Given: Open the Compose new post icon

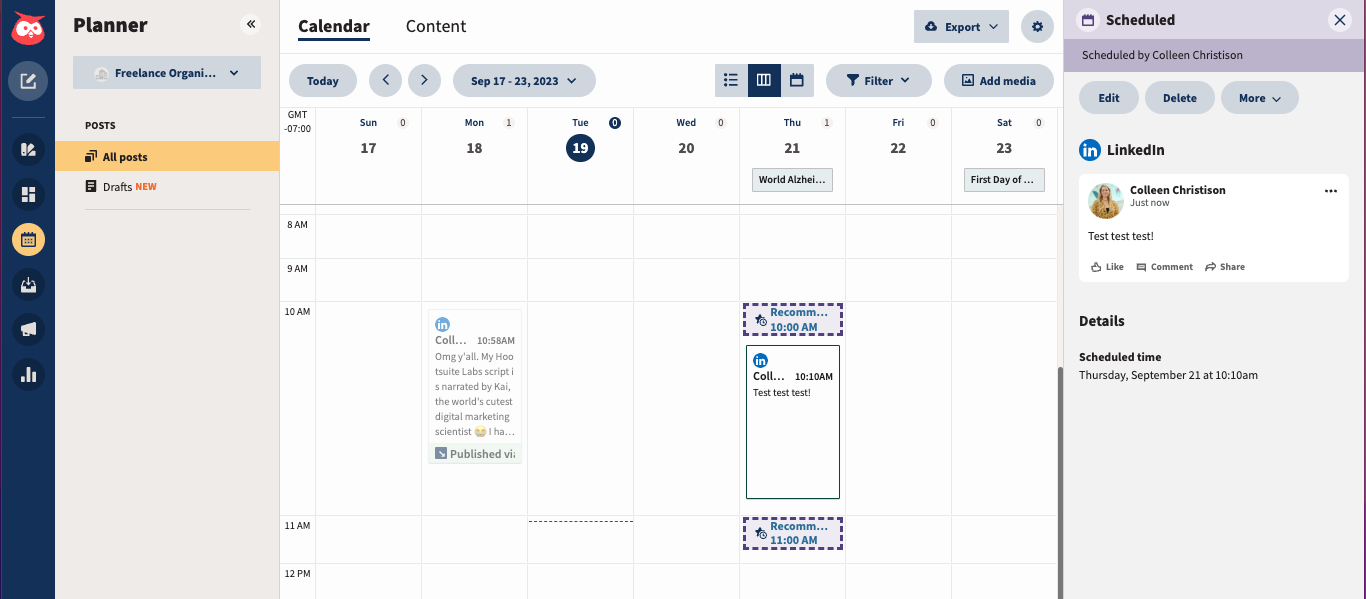Looking at the screenshot, I should pos(28,81).
